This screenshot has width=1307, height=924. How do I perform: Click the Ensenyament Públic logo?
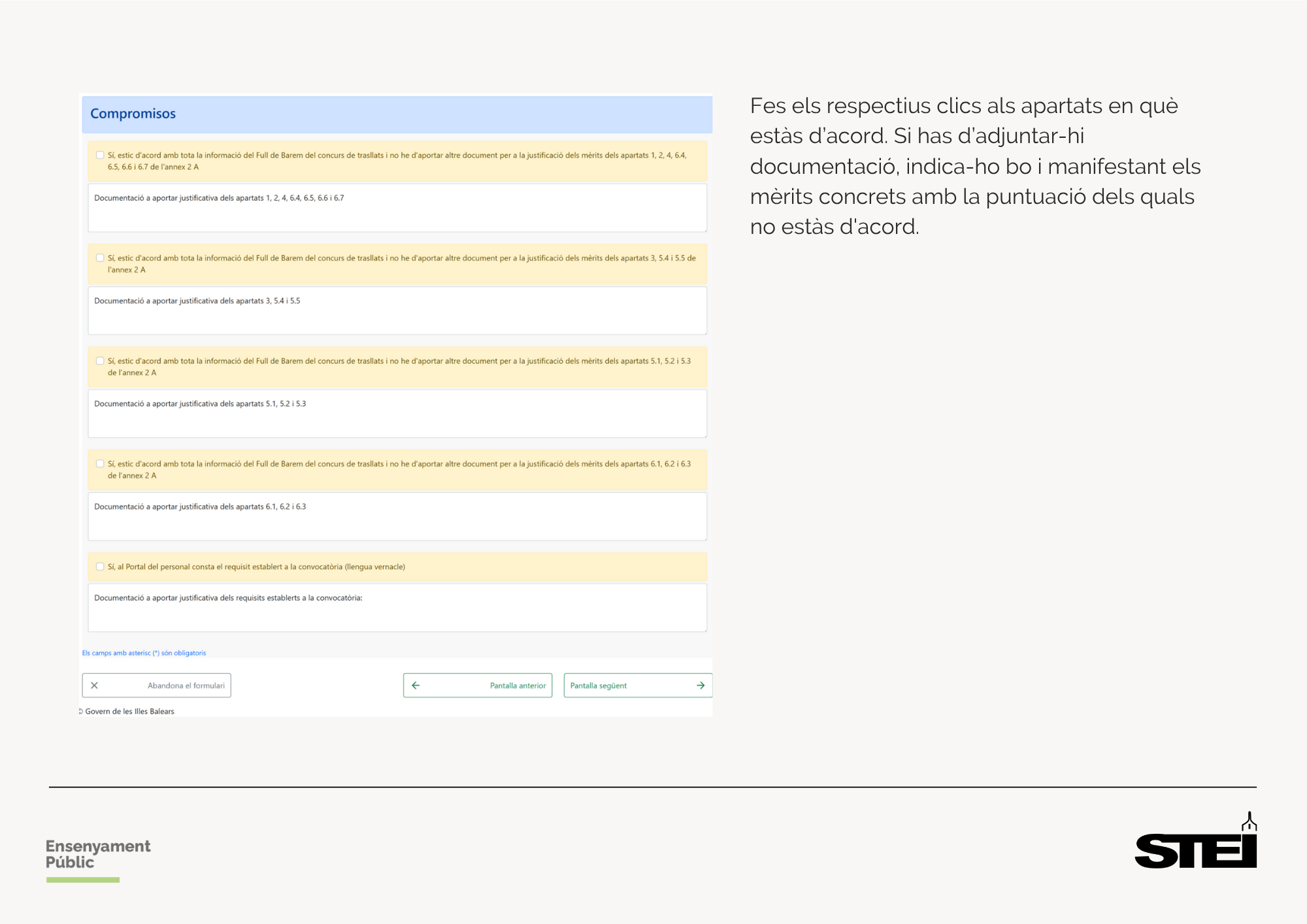(x=97, y=855)
